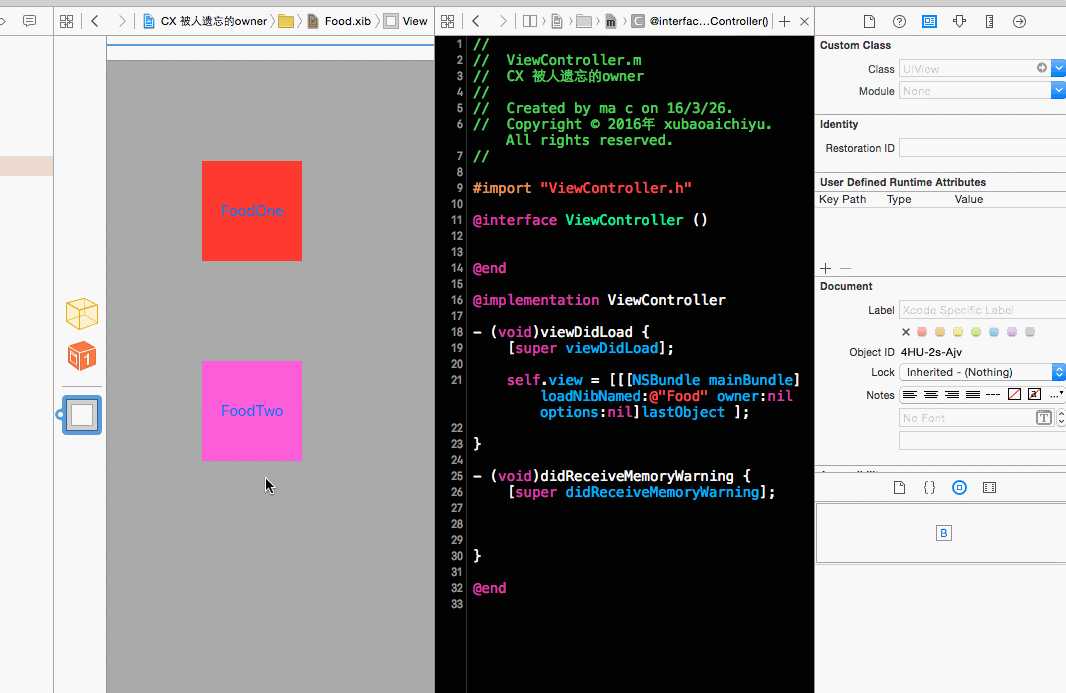This screenshot has width=1066, height=693.
Task: Choose the gray label color
Action: (x=1030, y=332)
